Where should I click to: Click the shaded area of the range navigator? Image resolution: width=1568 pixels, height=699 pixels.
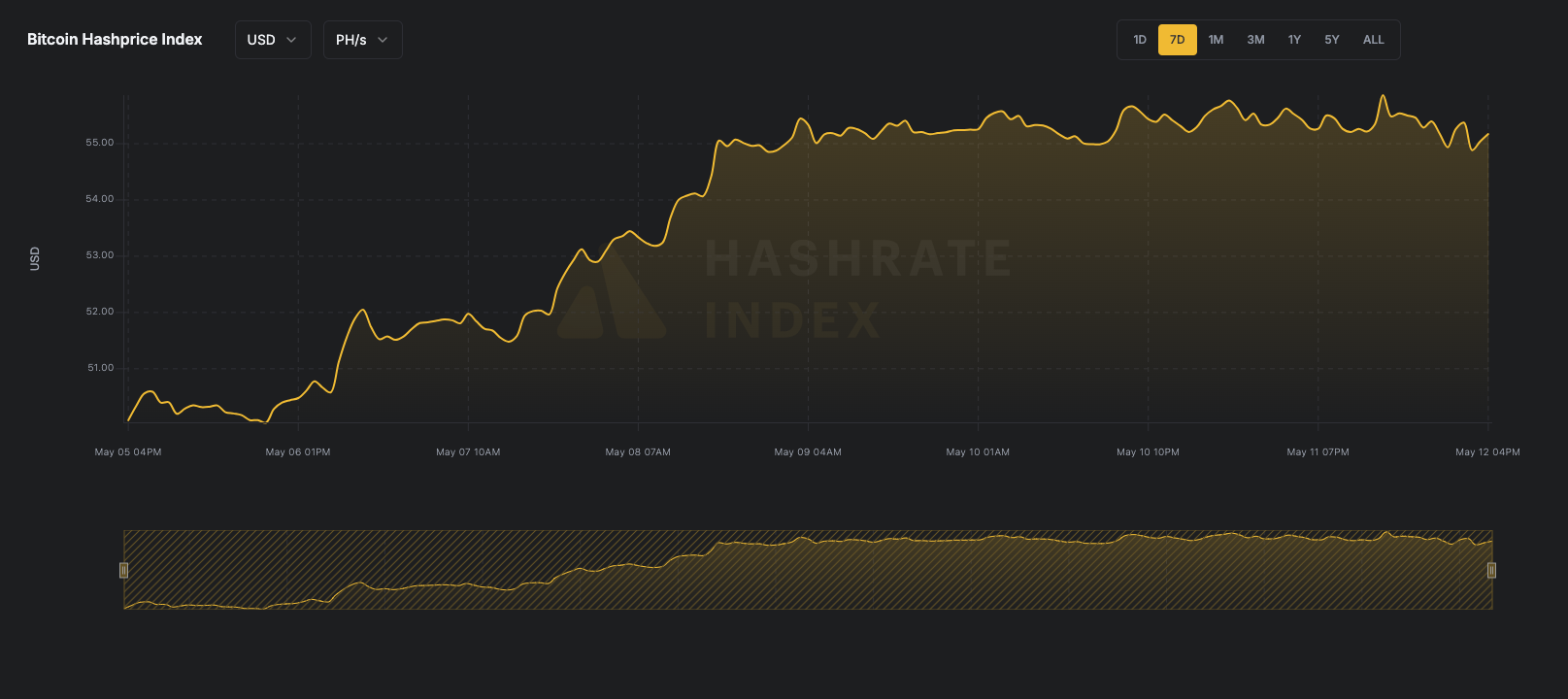click(808, 570)
